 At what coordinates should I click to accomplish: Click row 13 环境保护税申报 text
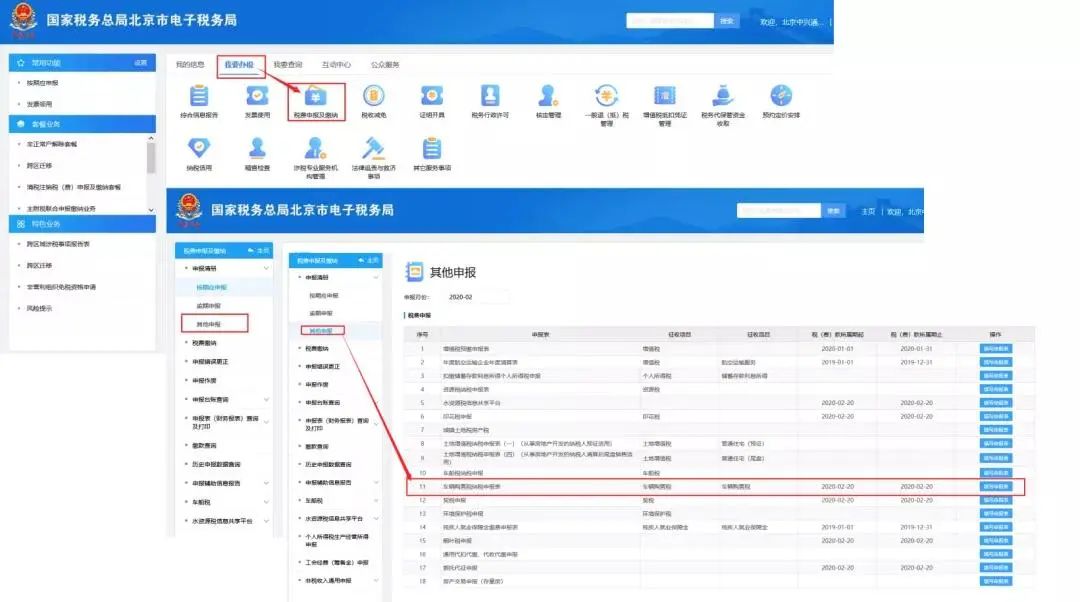click(463, 514)
